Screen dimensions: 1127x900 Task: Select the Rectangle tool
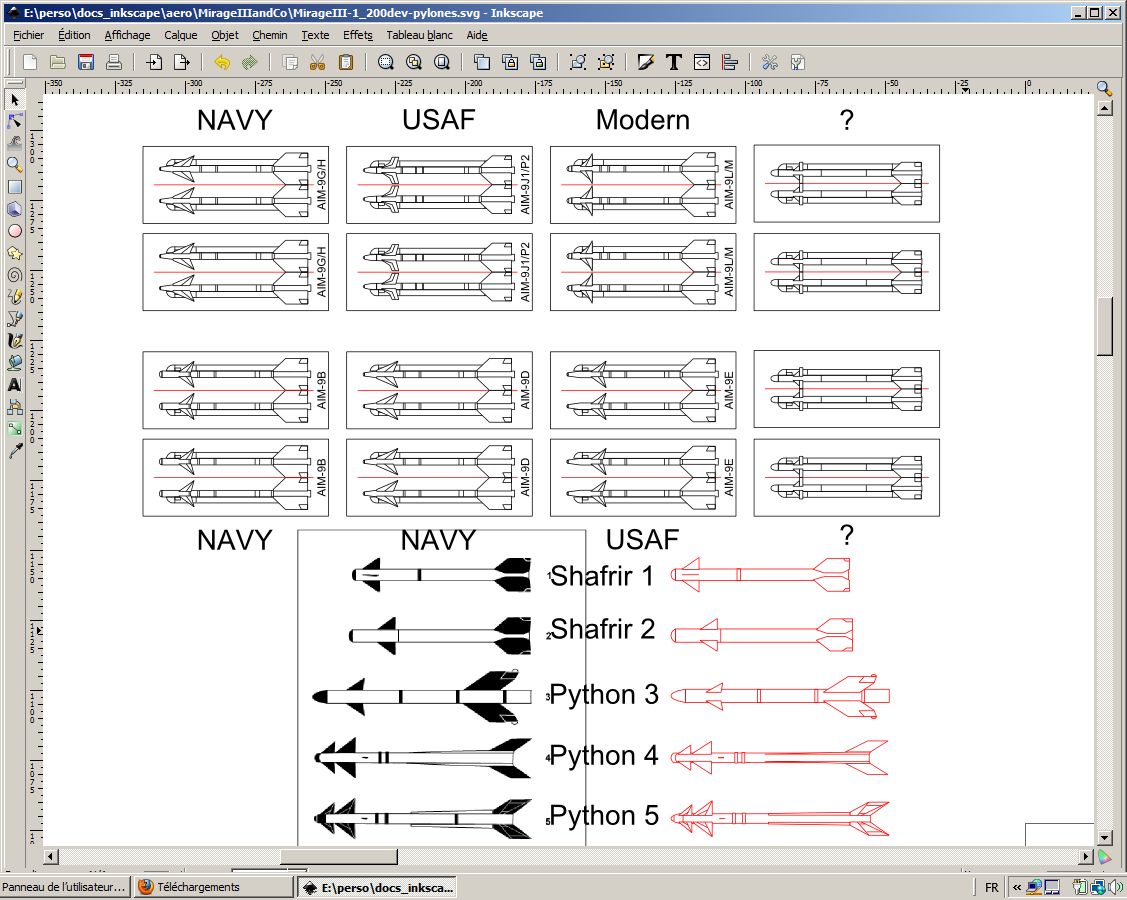[15, 187]
